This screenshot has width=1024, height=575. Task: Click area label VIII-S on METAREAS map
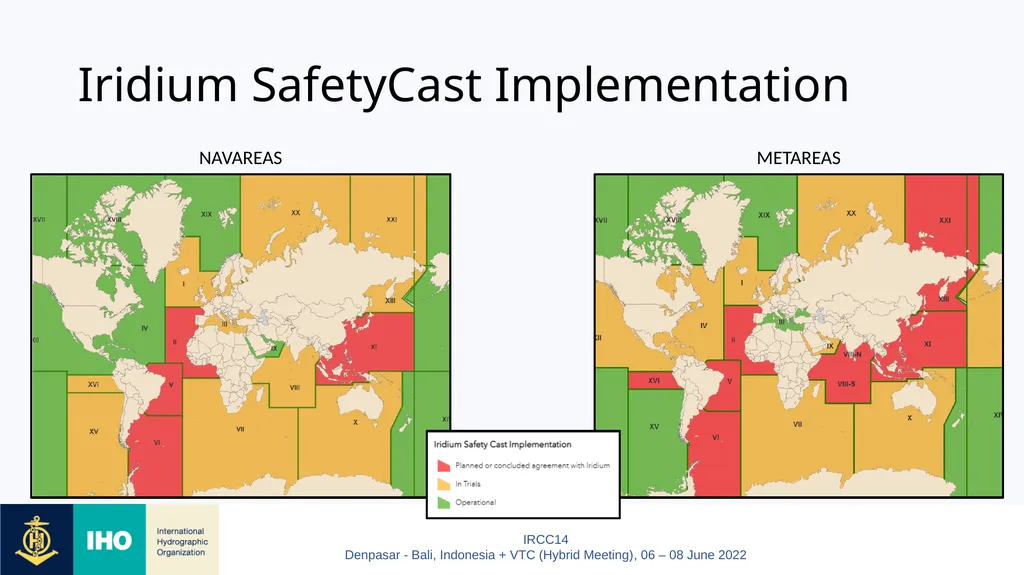[846, 384]
